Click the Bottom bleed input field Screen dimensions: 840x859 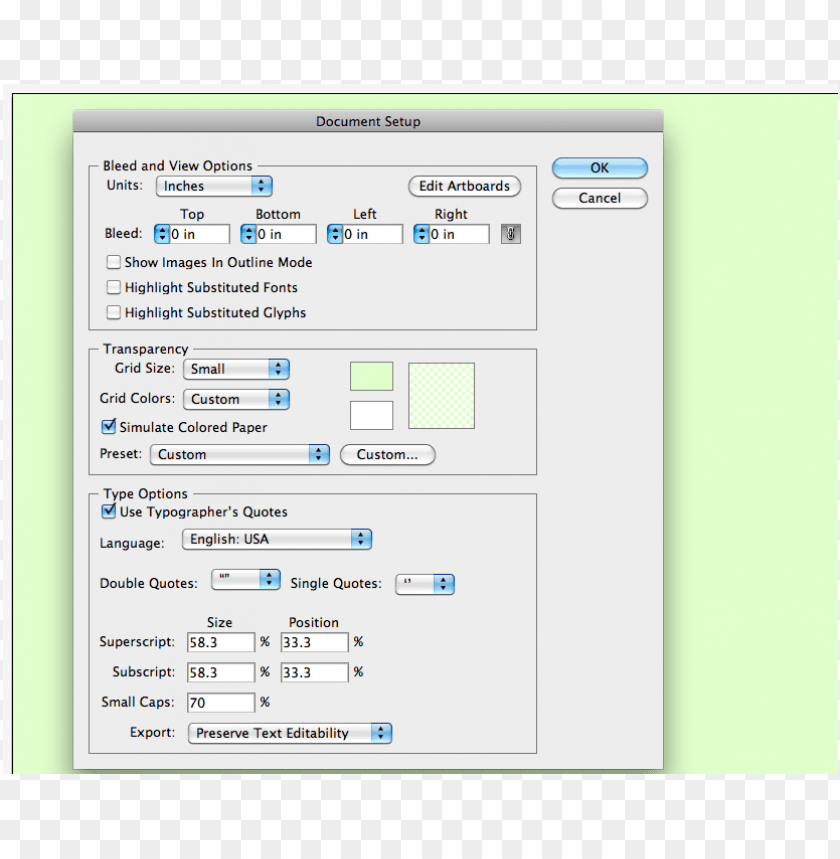(285, 234)
